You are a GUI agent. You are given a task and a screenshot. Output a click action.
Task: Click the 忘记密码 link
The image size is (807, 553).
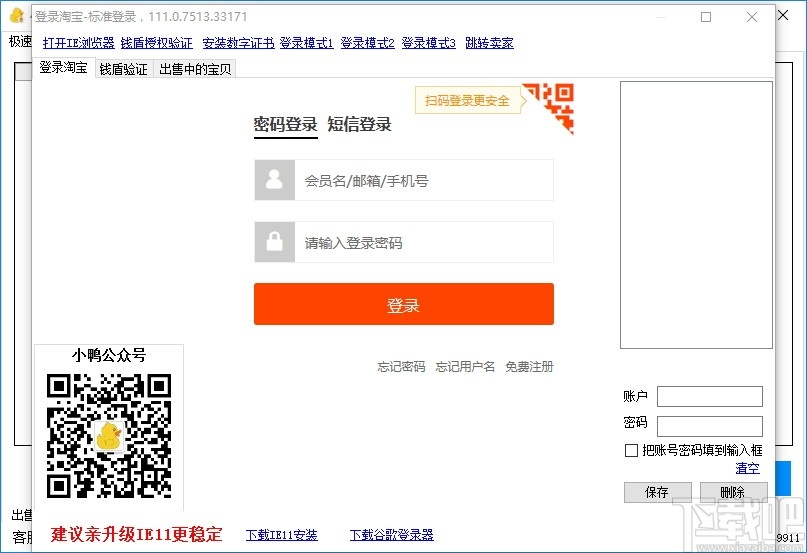coord(401,367)
